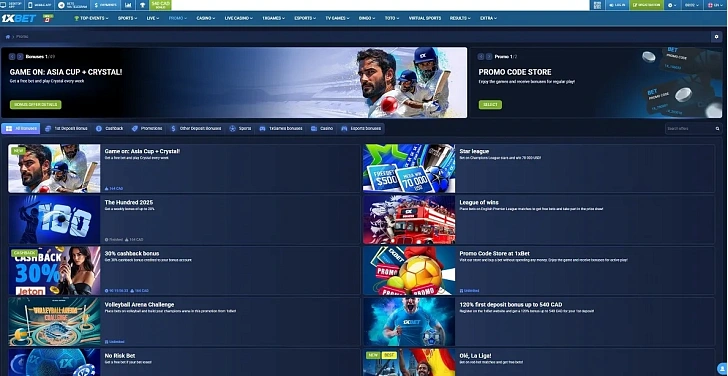Open the Toto menu

(391, 18)
